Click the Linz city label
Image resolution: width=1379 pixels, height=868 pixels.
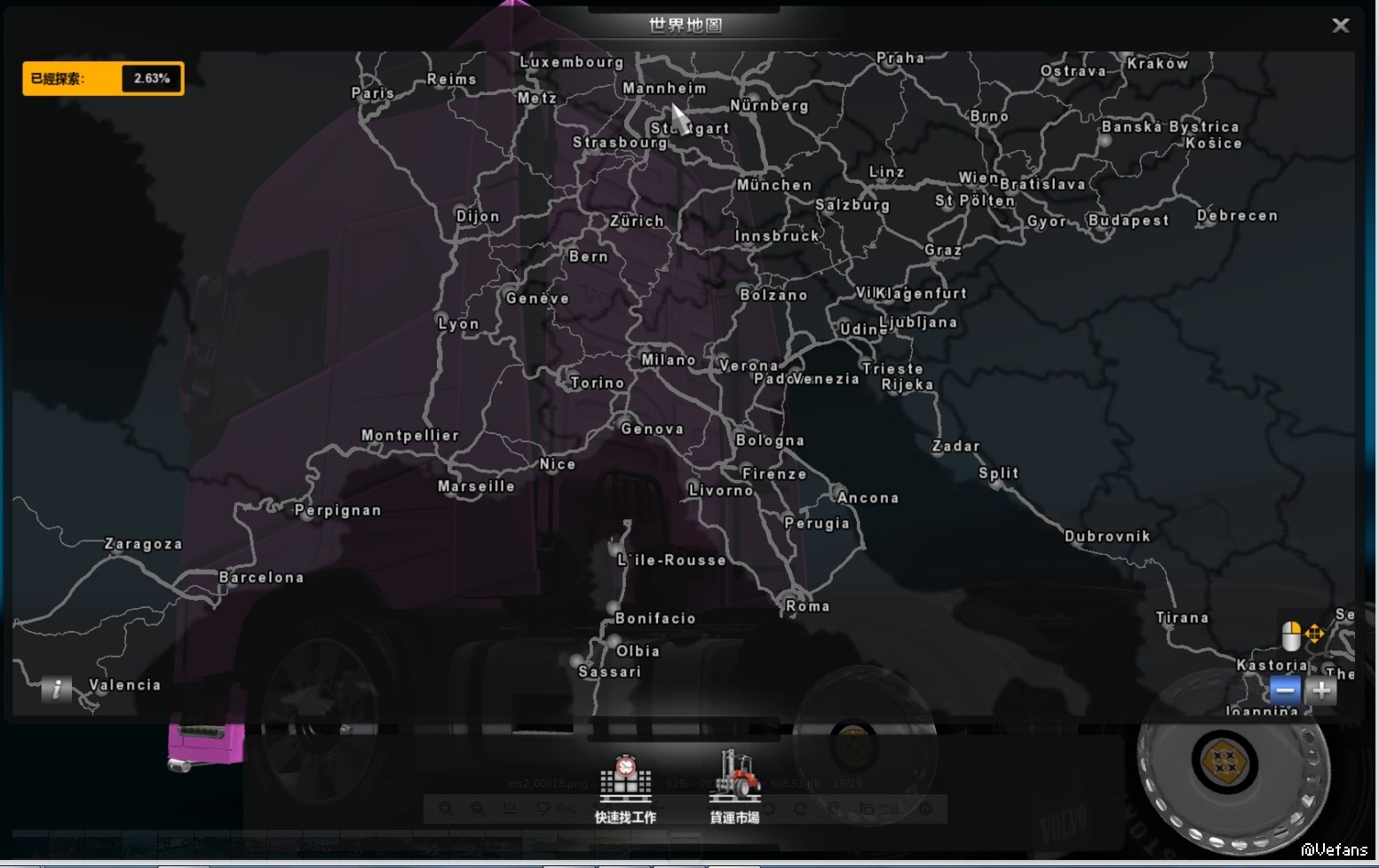(887, 172)
